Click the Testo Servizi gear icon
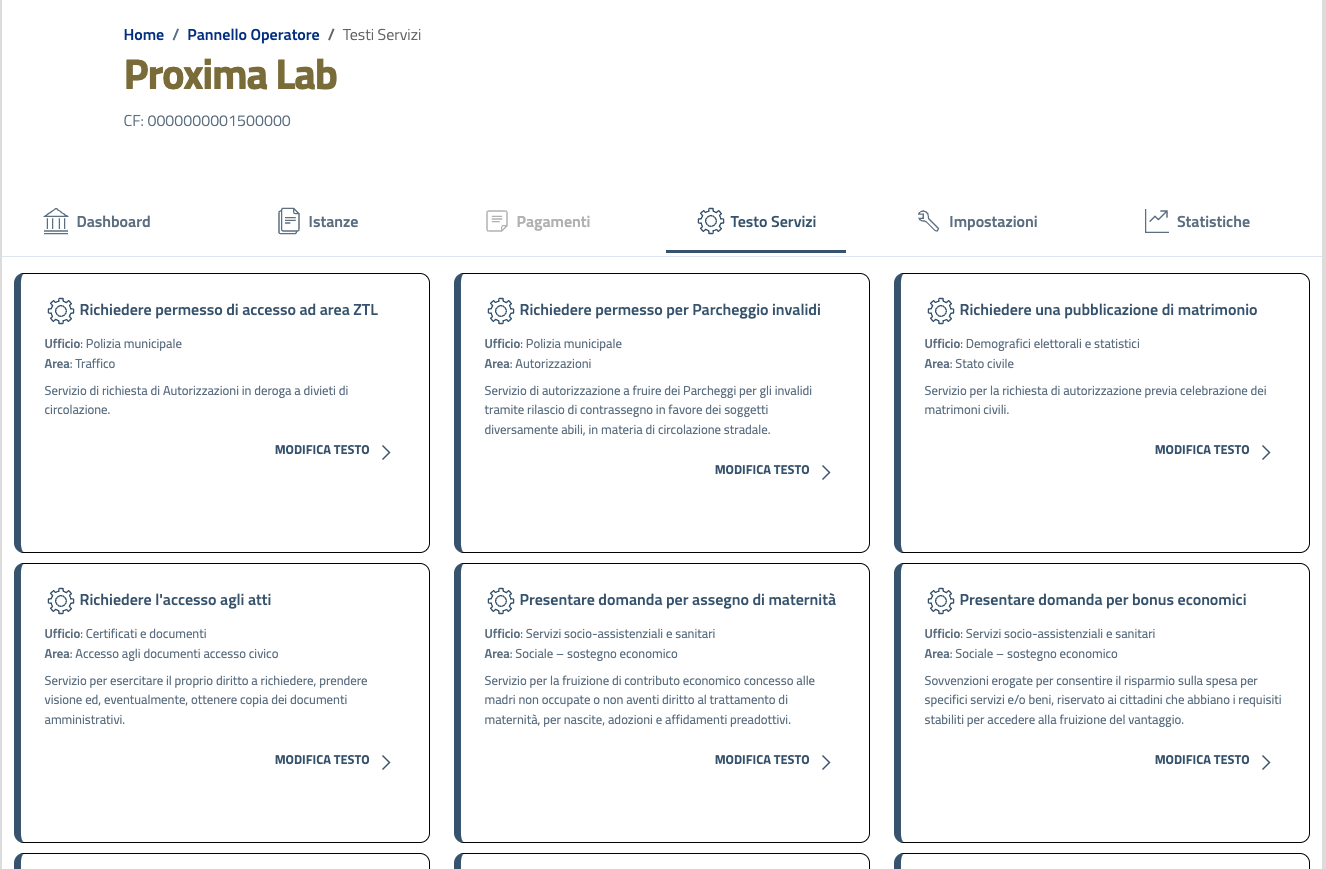The image size is (1326, 869). point(710,221)
